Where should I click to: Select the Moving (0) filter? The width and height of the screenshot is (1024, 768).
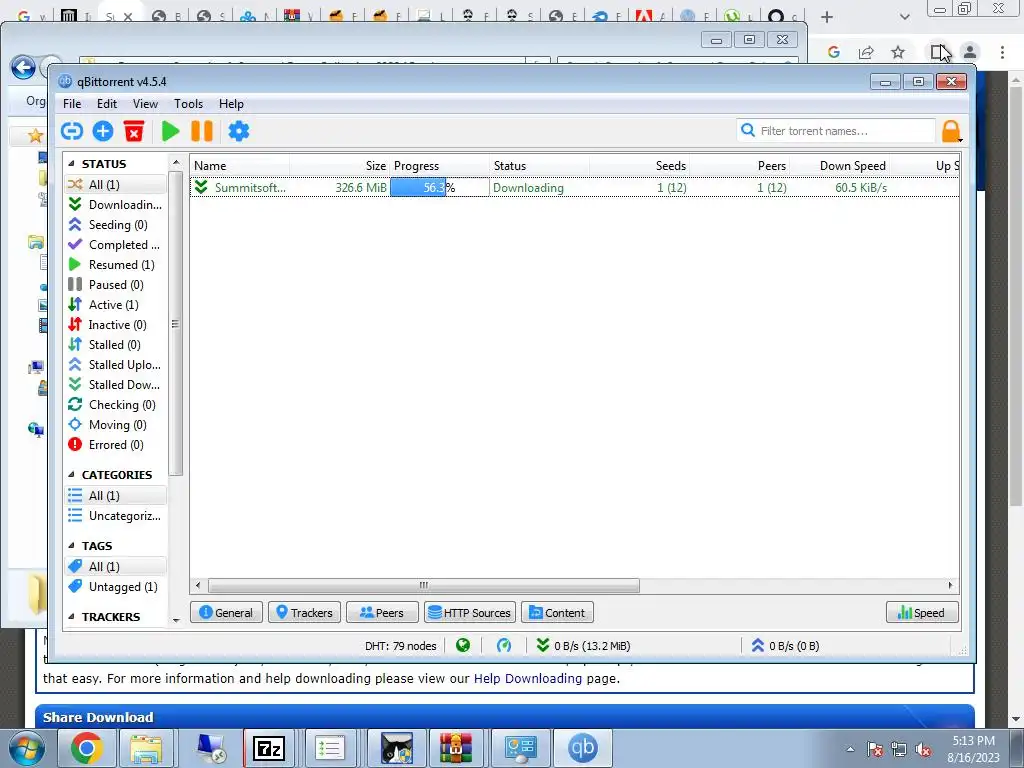116,425
